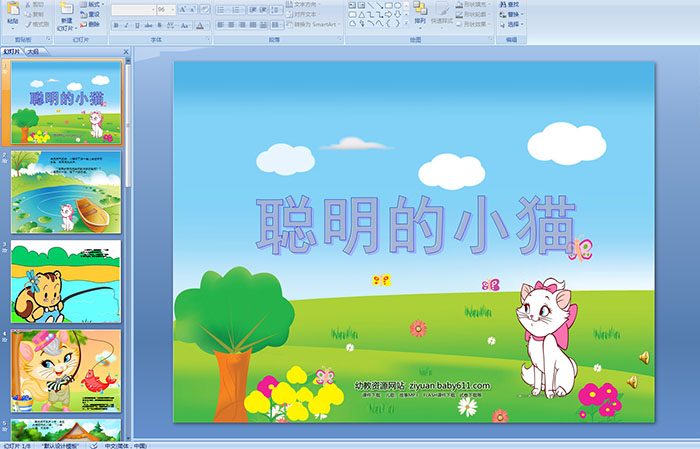
Task: Click the spell check icon in status bar
Action: pos(94,445)
